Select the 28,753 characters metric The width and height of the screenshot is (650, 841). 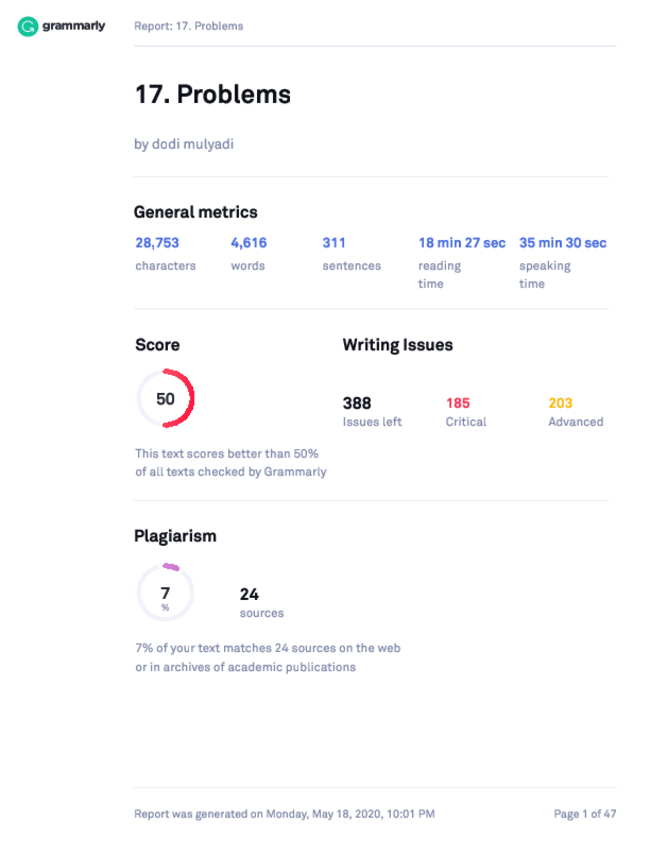click(x=165, y=254)
